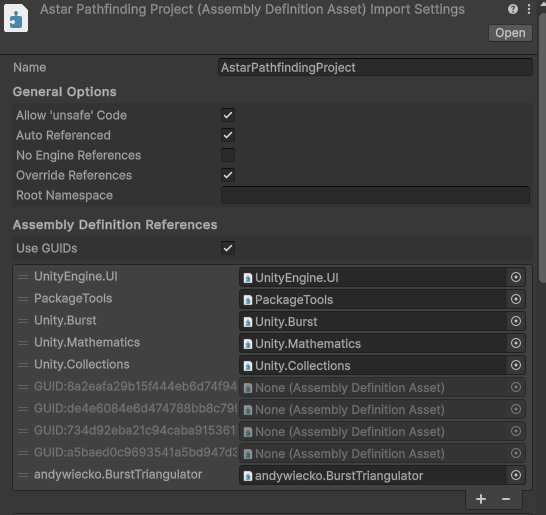Click the andywiecko.BurstTriangulator row drag handle
The height and width of the screenshot is (515, 546).
(x=23, y=475)
